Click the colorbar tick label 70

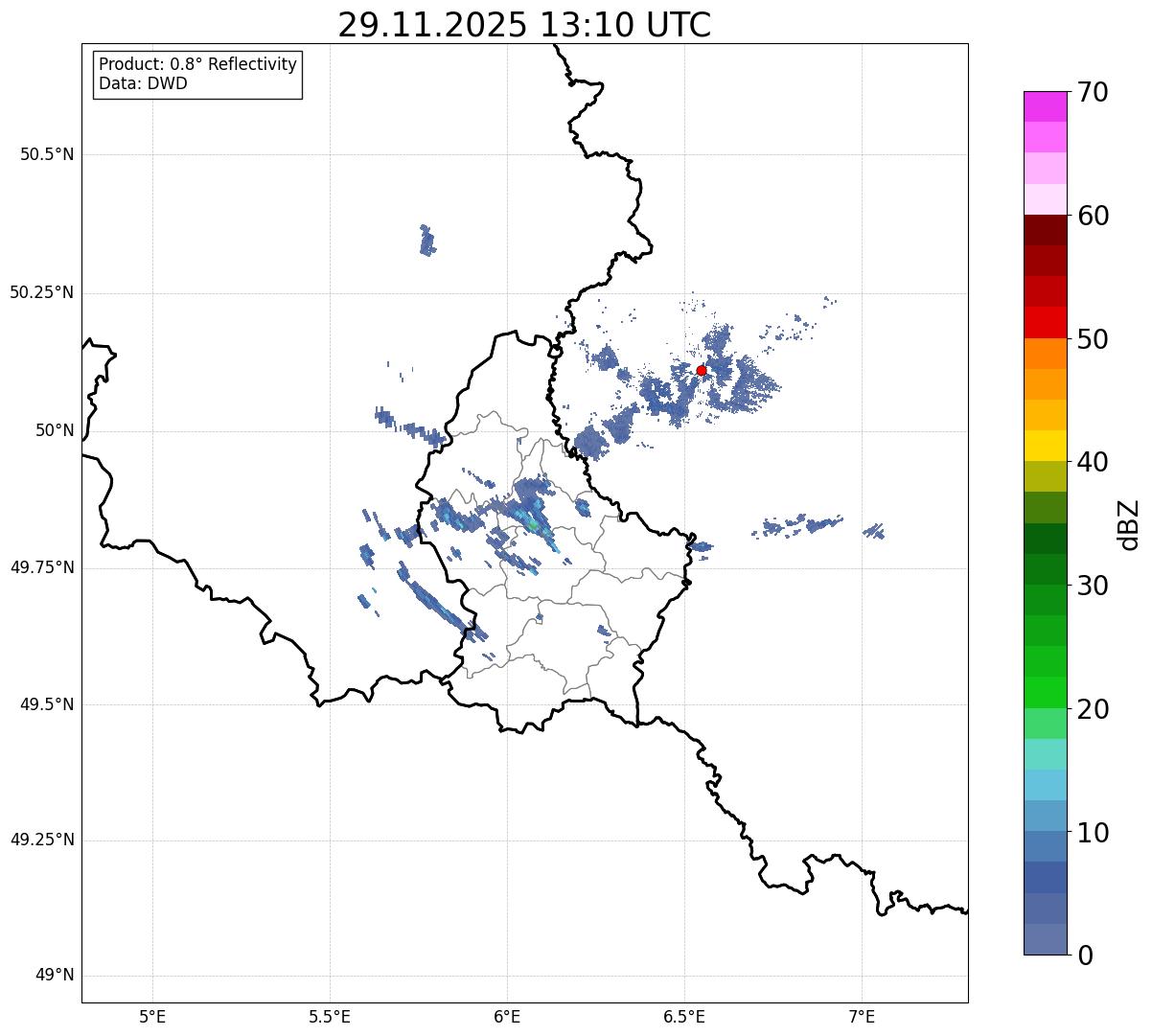coord(1093,92)
